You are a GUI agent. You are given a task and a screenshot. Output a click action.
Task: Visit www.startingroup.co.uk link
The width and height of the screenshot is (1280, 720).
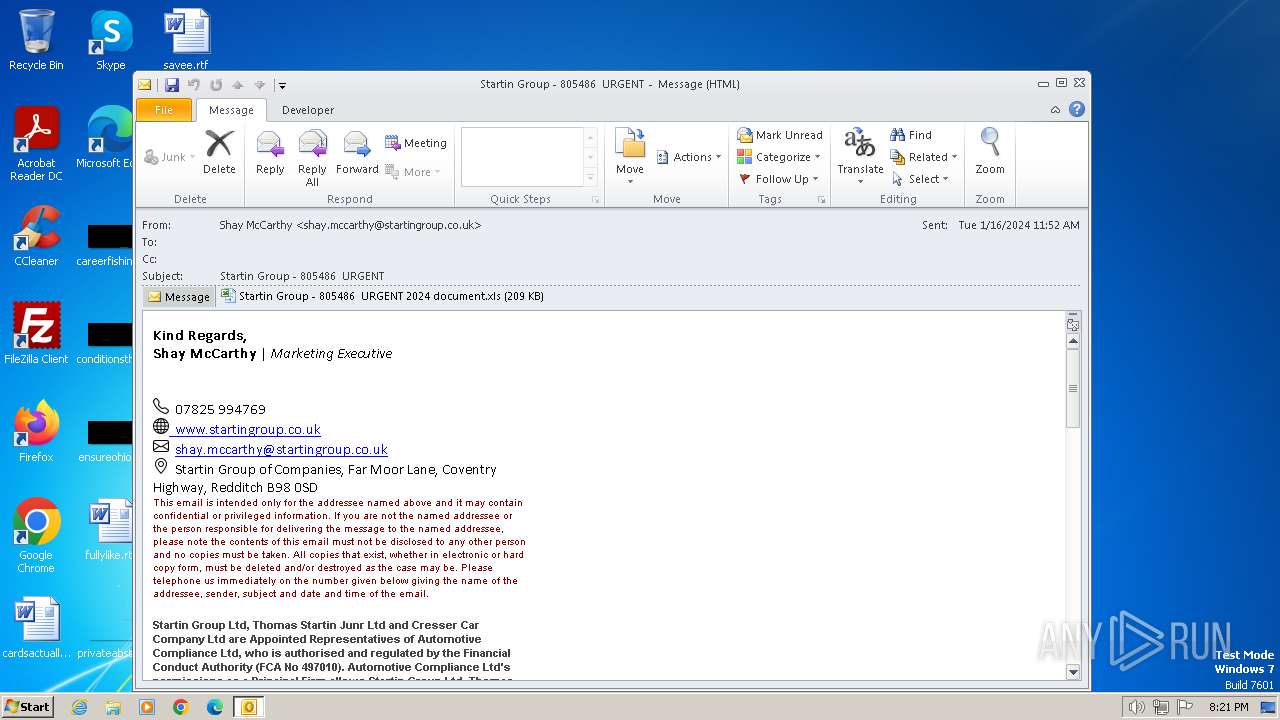click(248, 430)
